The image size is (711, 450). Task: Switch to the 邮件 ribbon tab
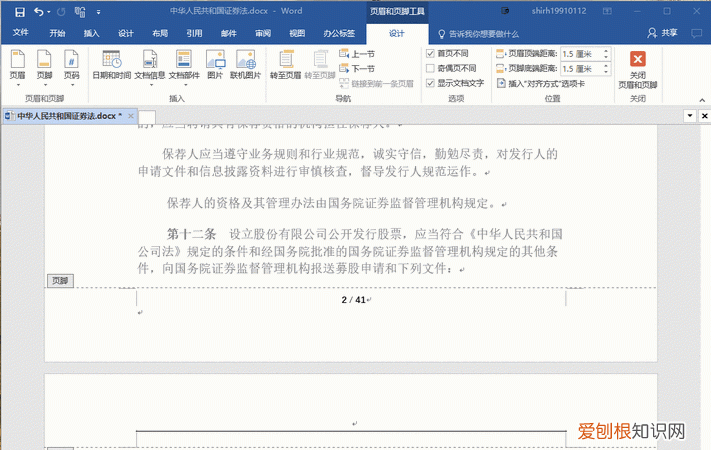[229, 33]
